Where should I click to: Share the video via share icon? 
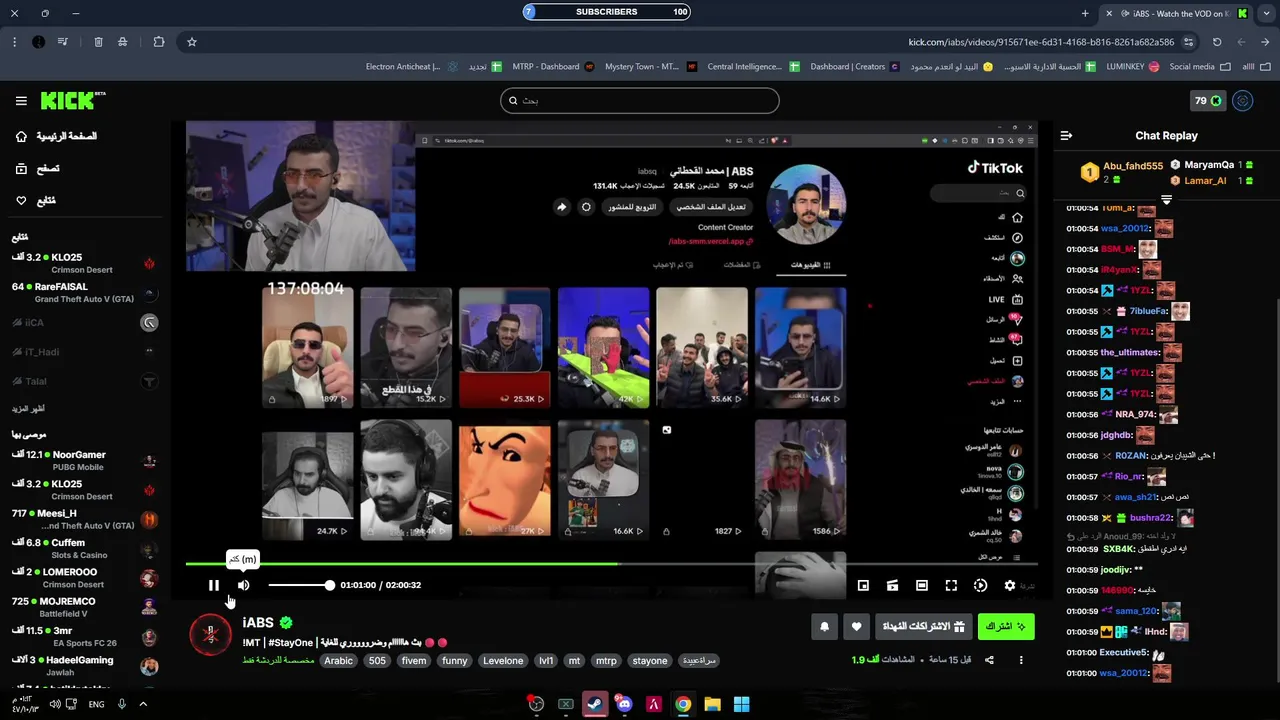989,660
